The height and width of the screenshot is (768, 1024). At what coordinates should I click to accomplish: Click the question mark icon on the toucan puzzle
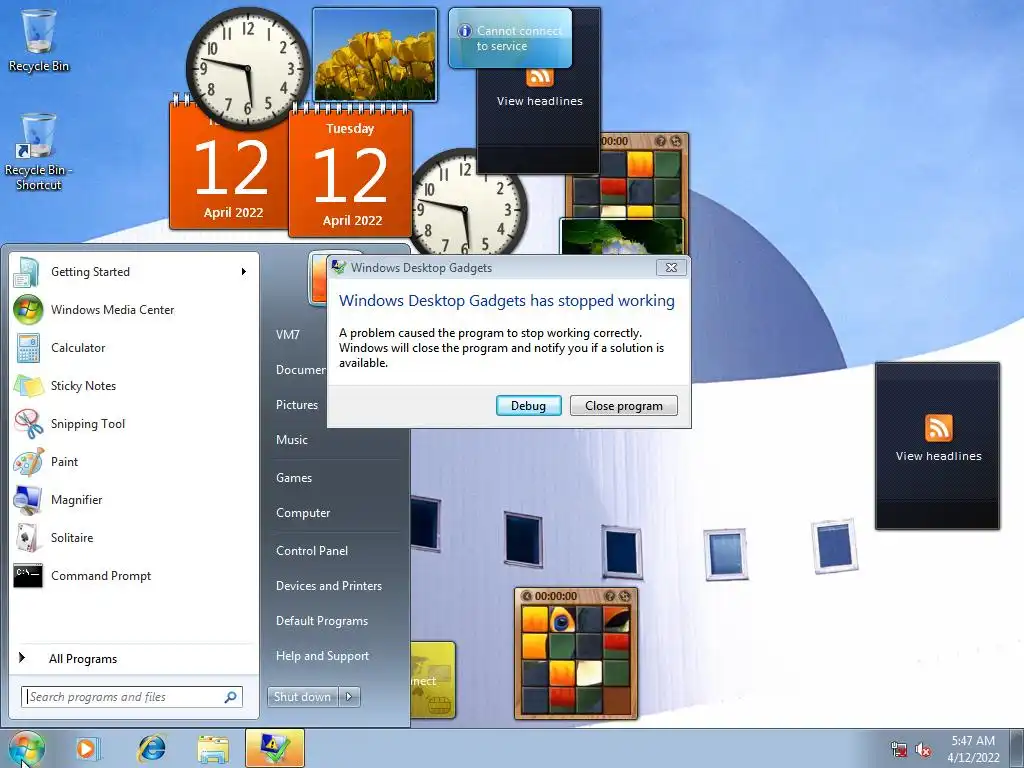609,596
